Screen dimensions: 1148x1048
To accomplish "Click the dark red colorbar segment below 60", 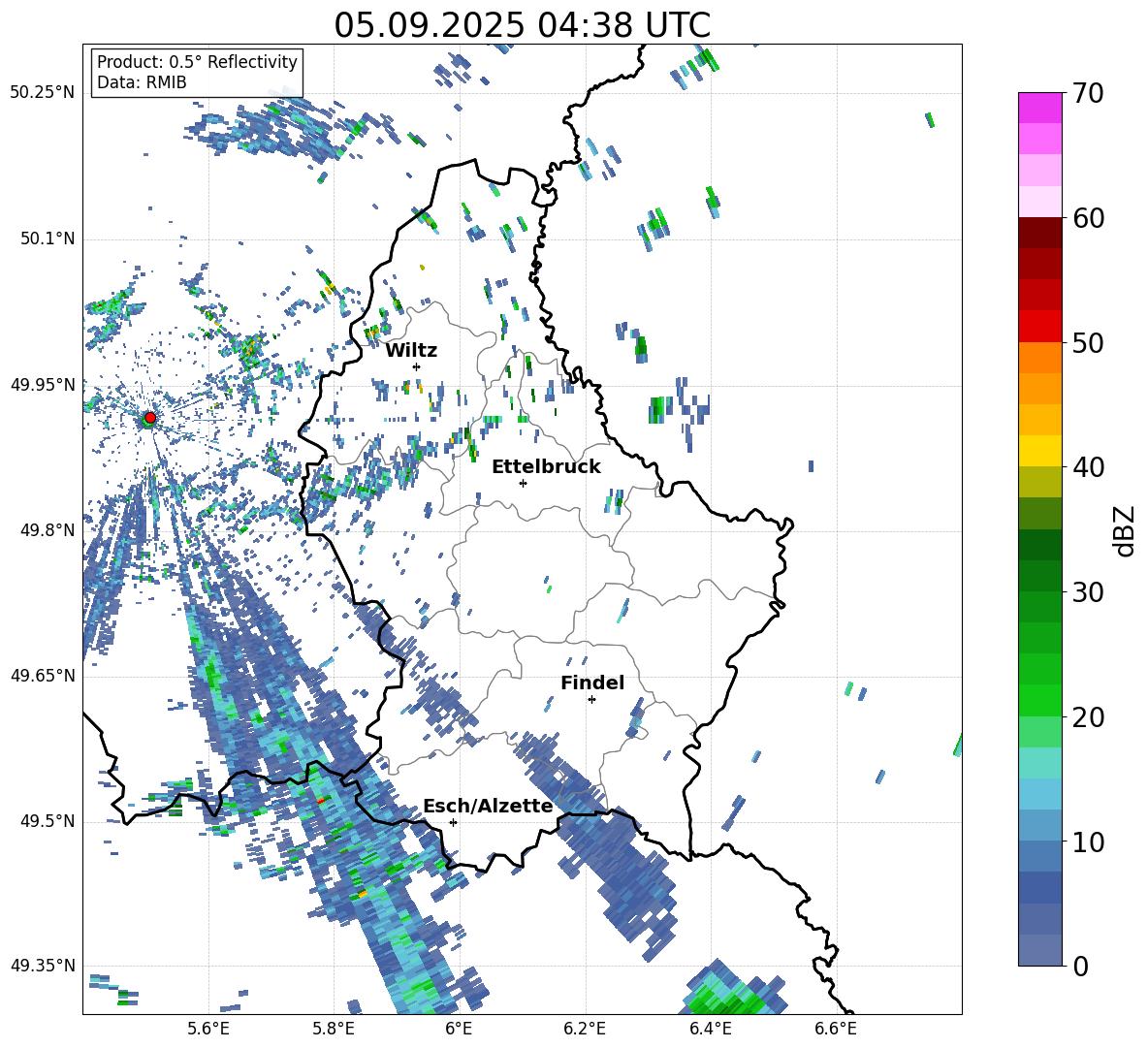I will point(1039,233).
